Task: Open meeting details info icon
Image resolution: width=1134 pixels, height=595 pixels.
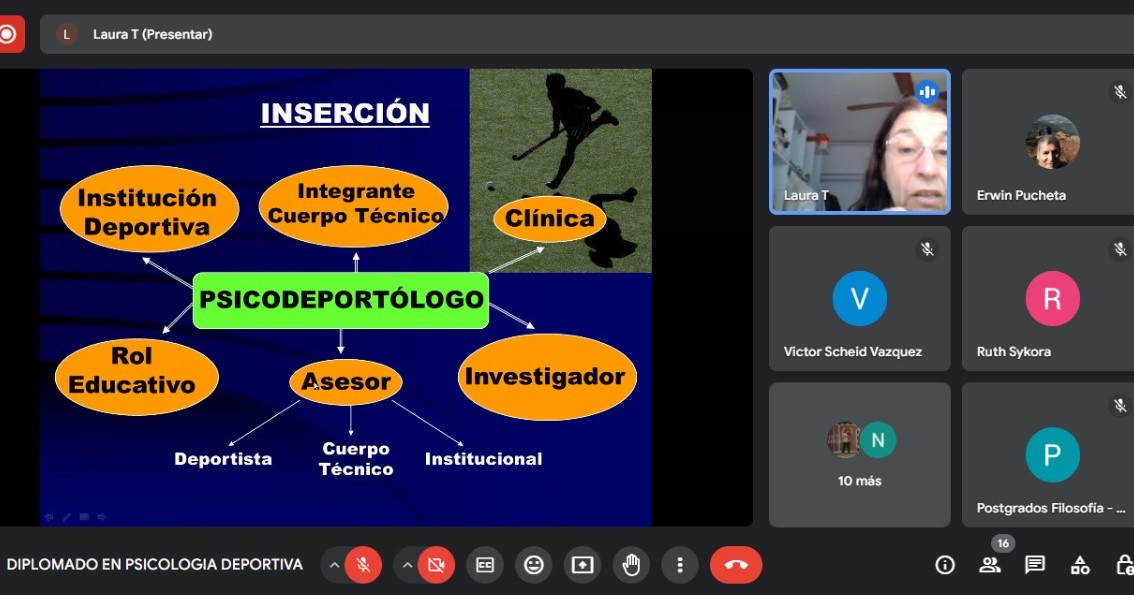Action: 945,565
